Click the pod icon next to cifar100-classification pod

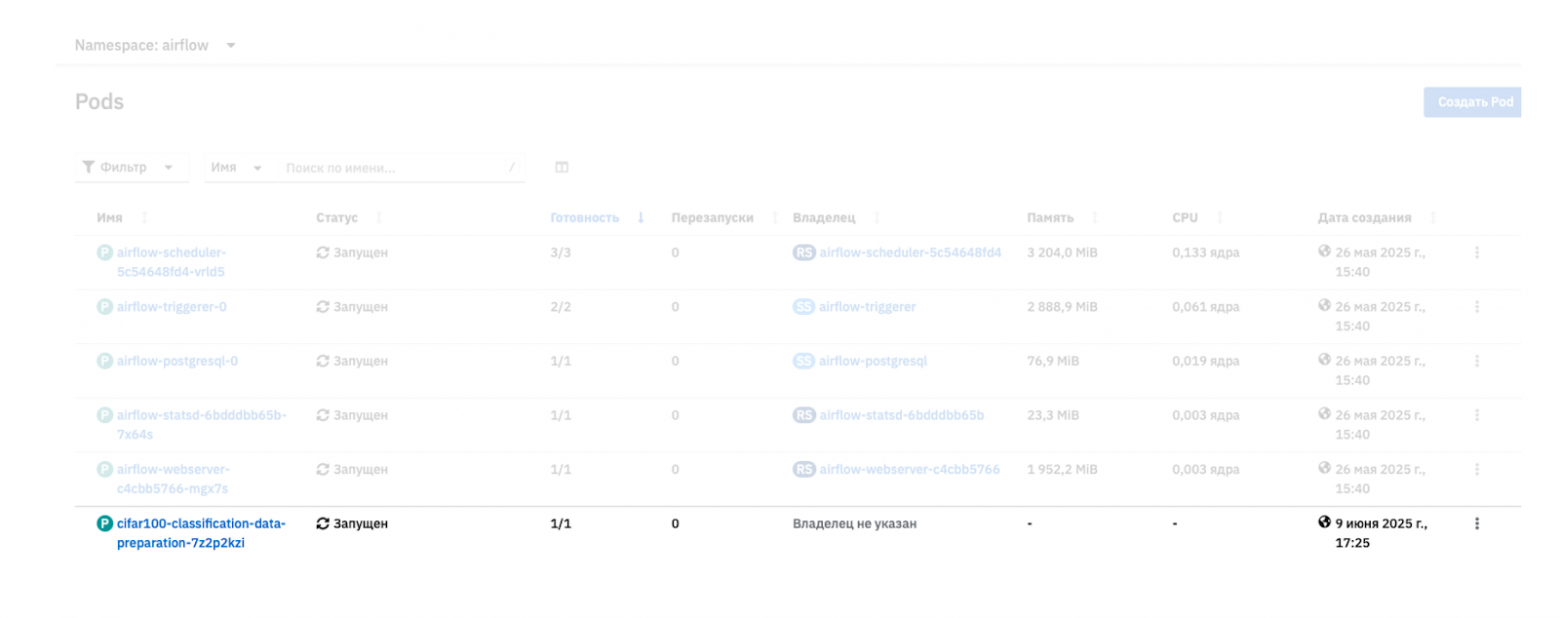coord(104,523)
